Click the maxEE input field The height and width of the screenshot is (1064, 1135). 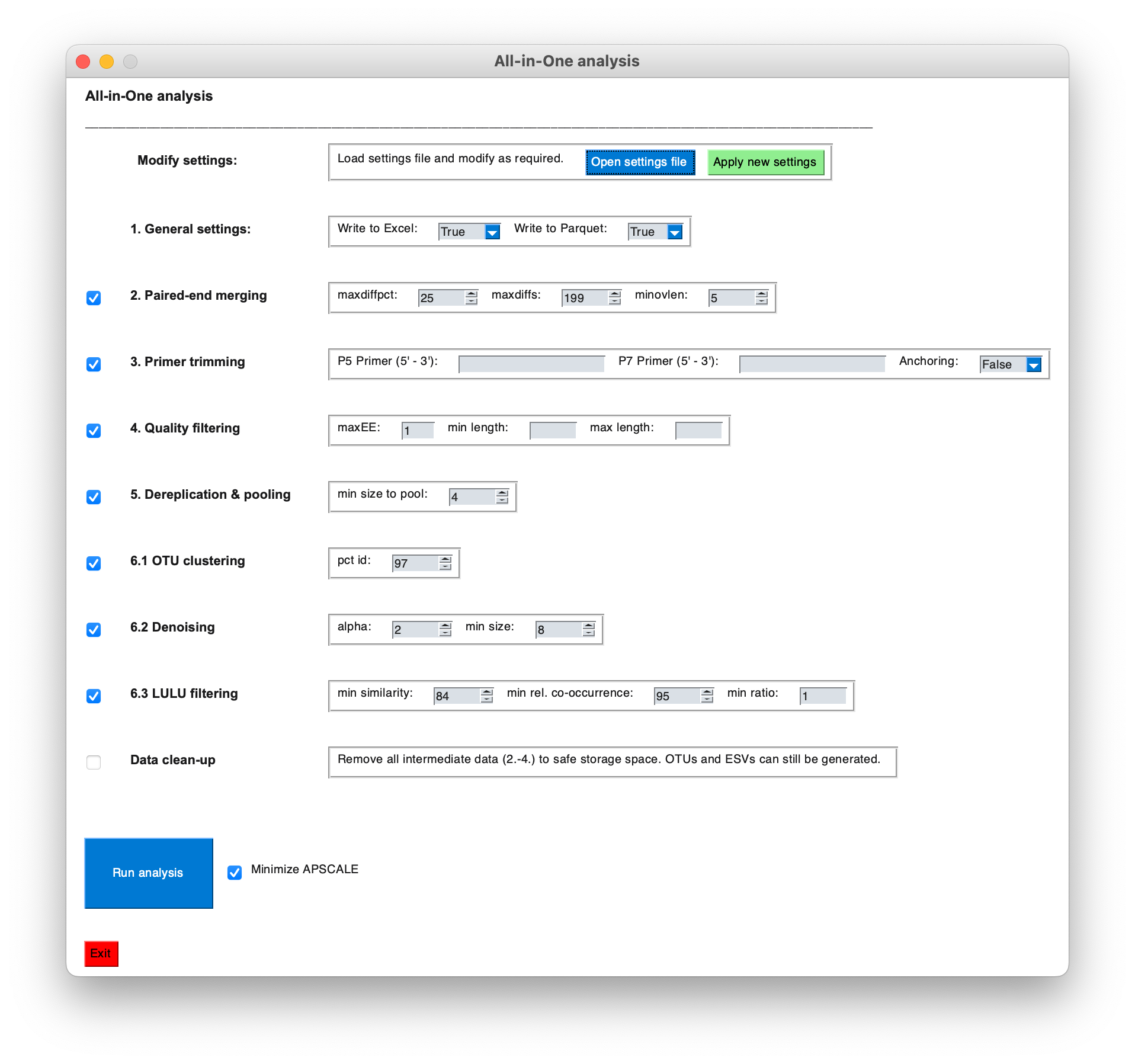418,430
